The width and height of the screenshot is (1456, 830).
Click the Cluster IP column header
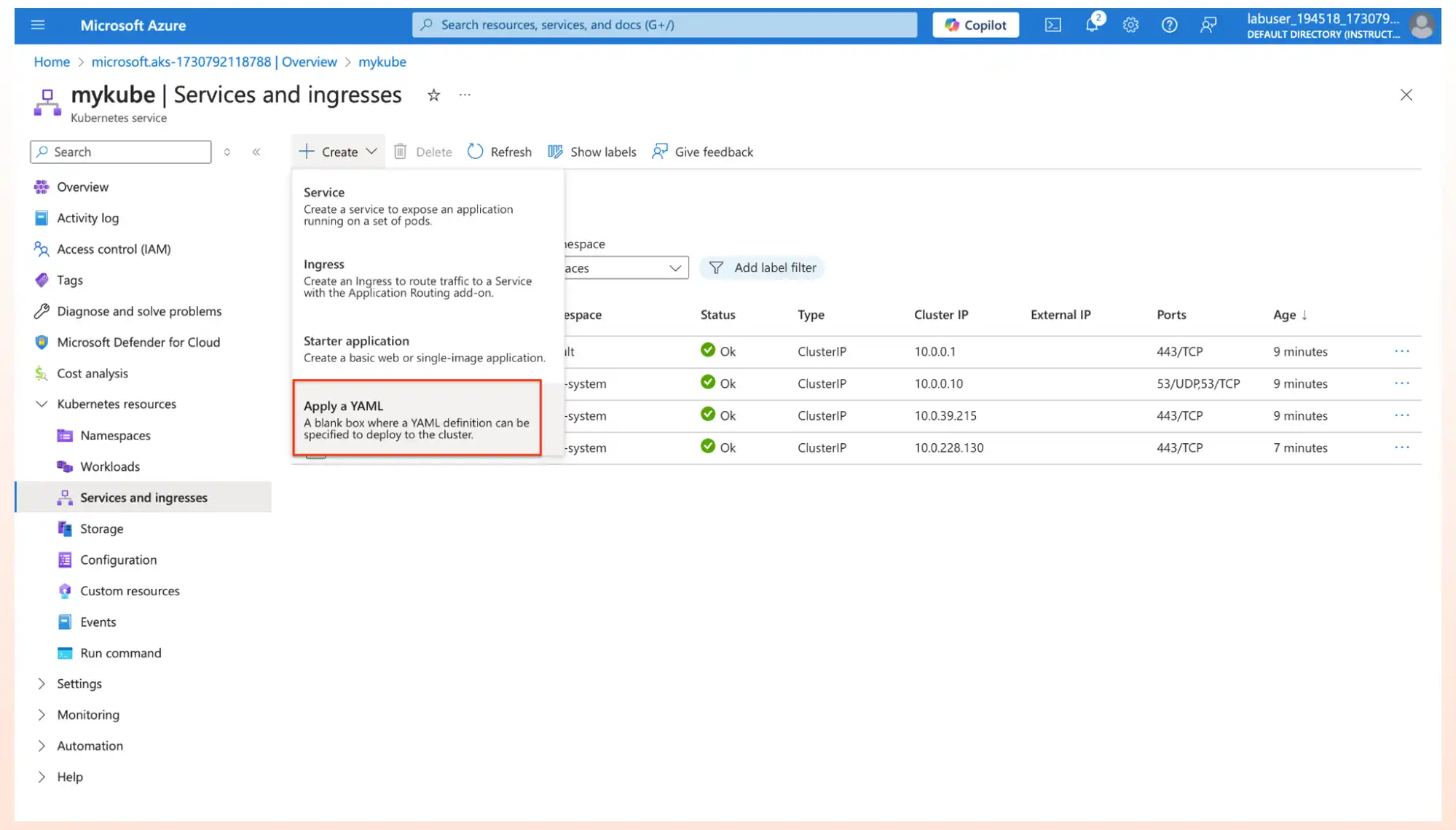coord(941,315)
